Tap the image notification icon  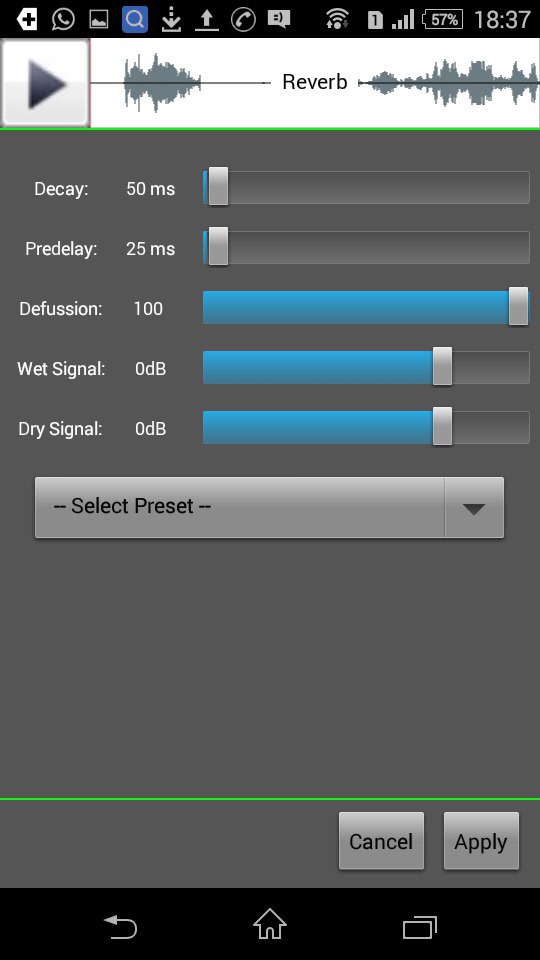99,20
